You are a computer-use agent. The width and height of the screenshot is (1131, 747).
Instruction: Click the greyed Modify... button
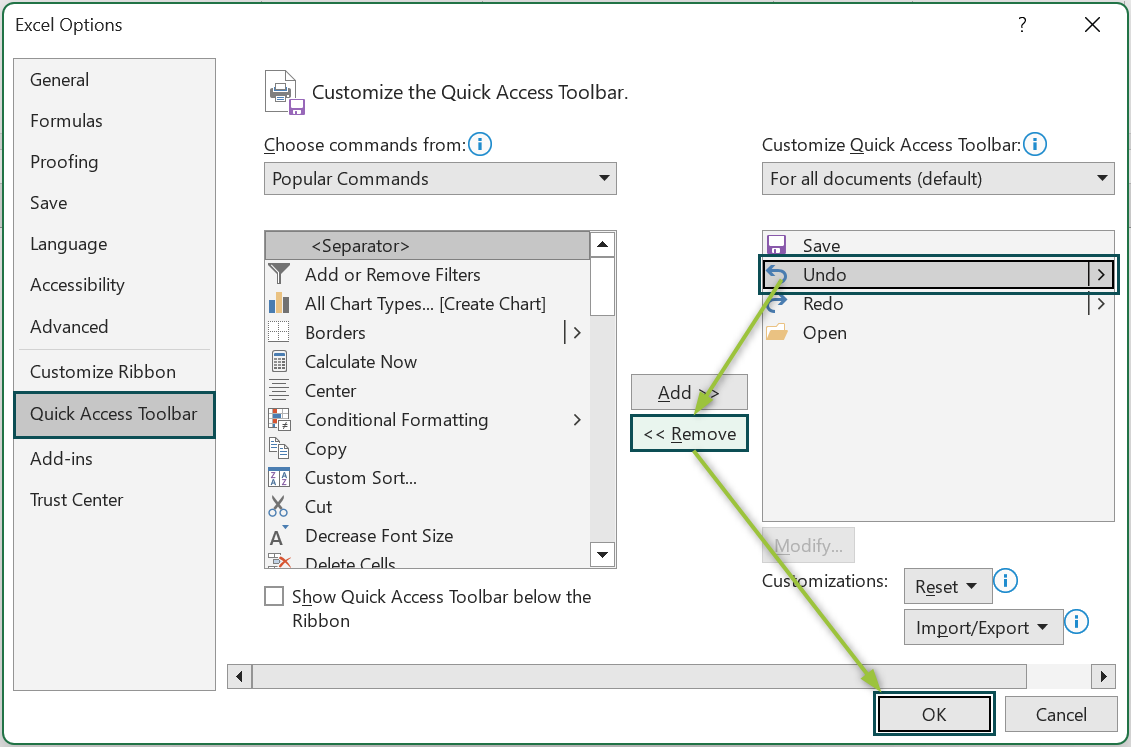[x=808, y=545]
